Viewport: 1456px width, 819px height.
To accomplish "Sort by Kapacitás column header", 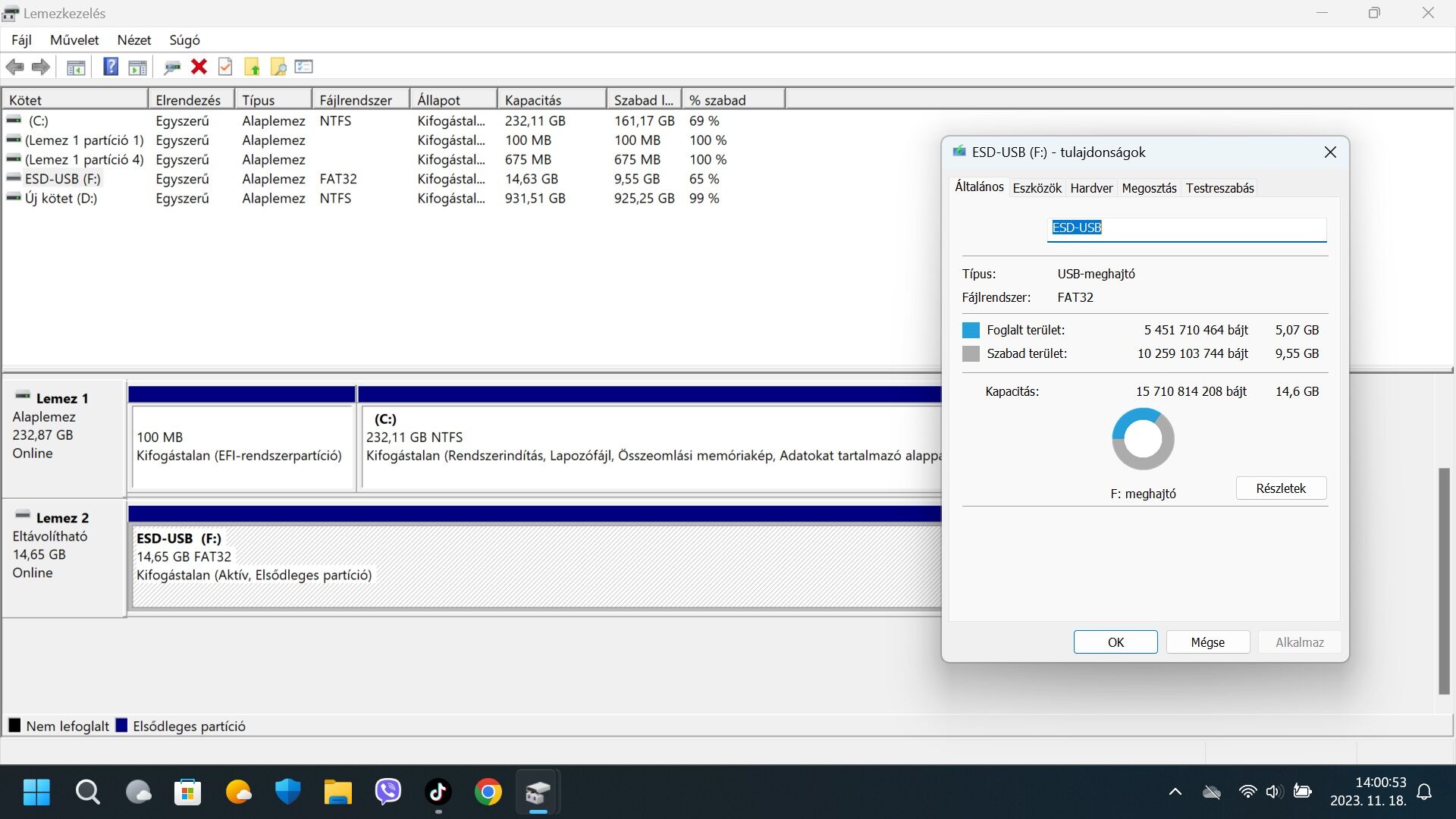I will coord(552,100).
